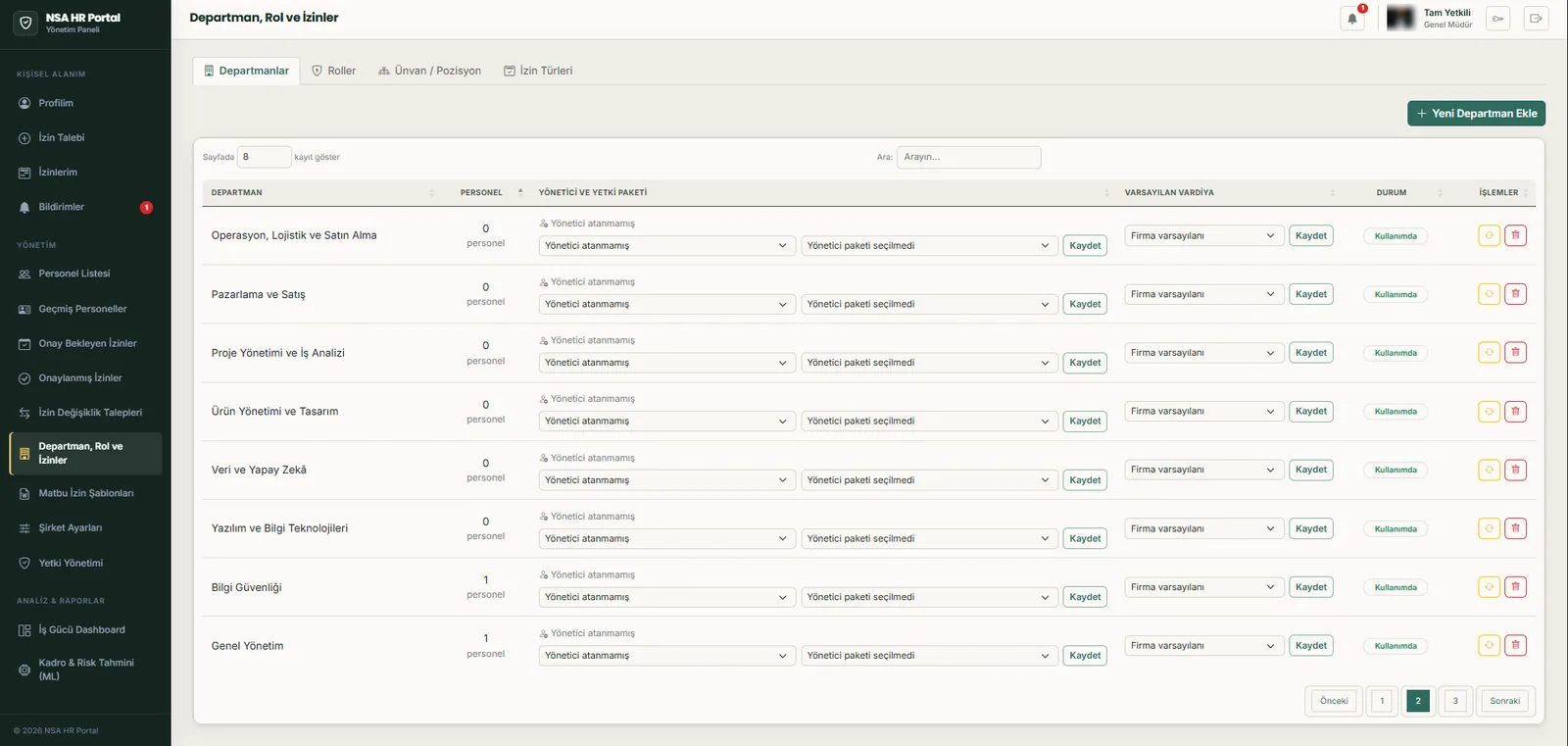Open the notification bell in the header
Screen dimensions: 1568x746
coord(1352,18)
